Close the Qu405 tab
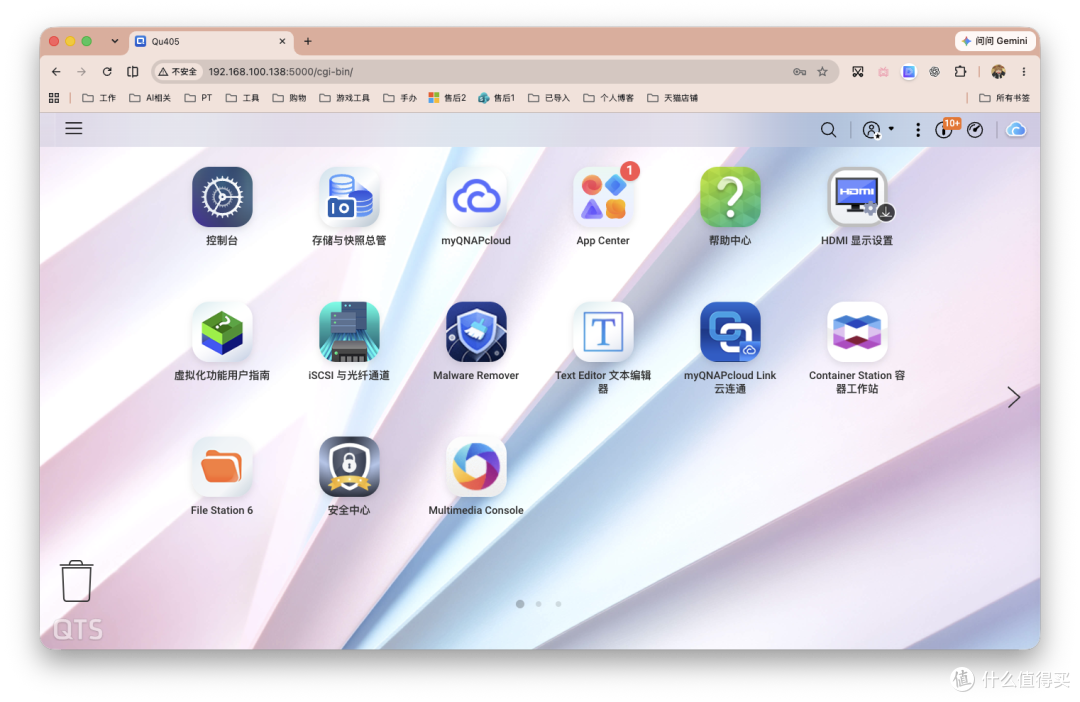This screenshot has height=702, width=1080. pos(282,41)
